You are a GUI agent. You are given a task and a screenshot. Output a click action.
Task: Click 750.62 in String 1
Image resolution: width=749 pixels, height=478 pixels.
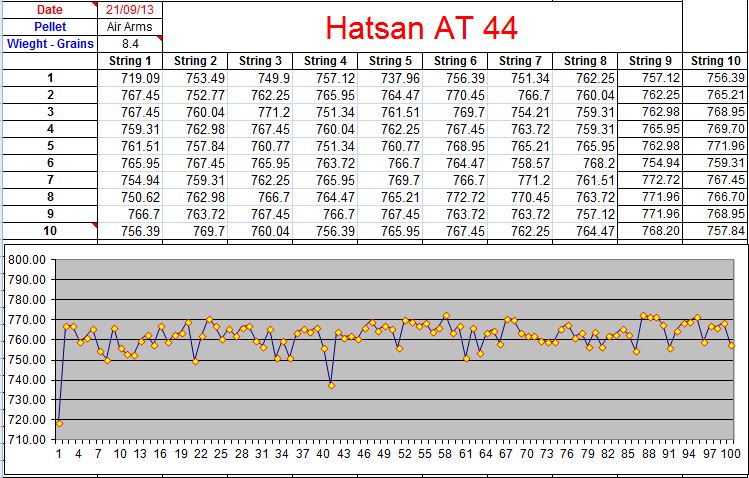pos(130,197)
